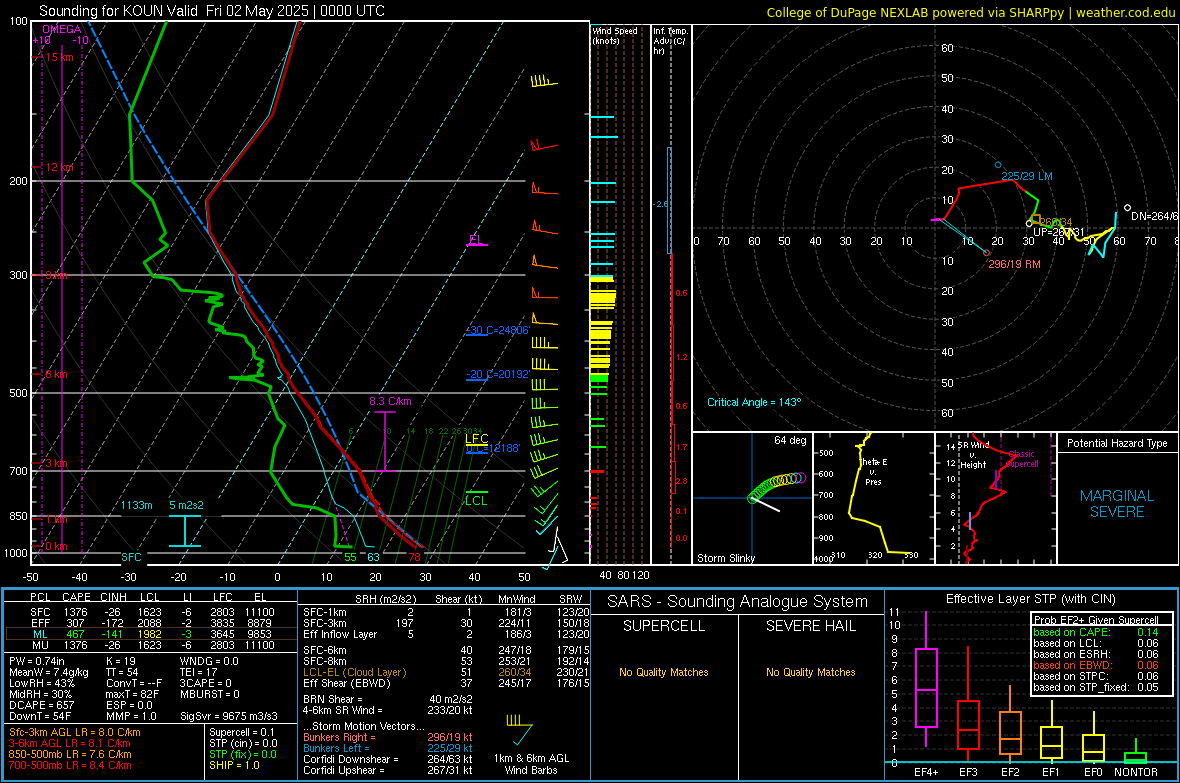
Task: Select the 225/29 LM hodograph label
Action: [x=1026, y=176]
